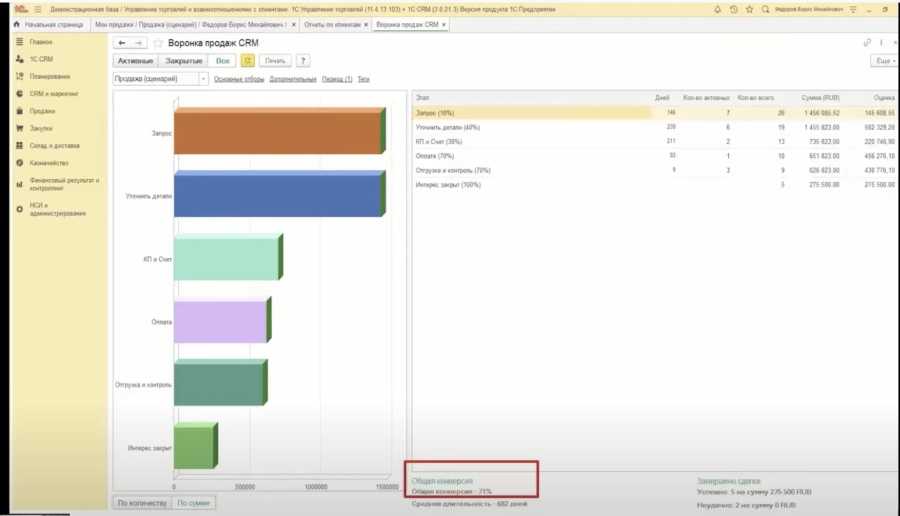Open CRM и маркетинг section
This screenshot has height=516, width=900.
[x=54, y=94]
